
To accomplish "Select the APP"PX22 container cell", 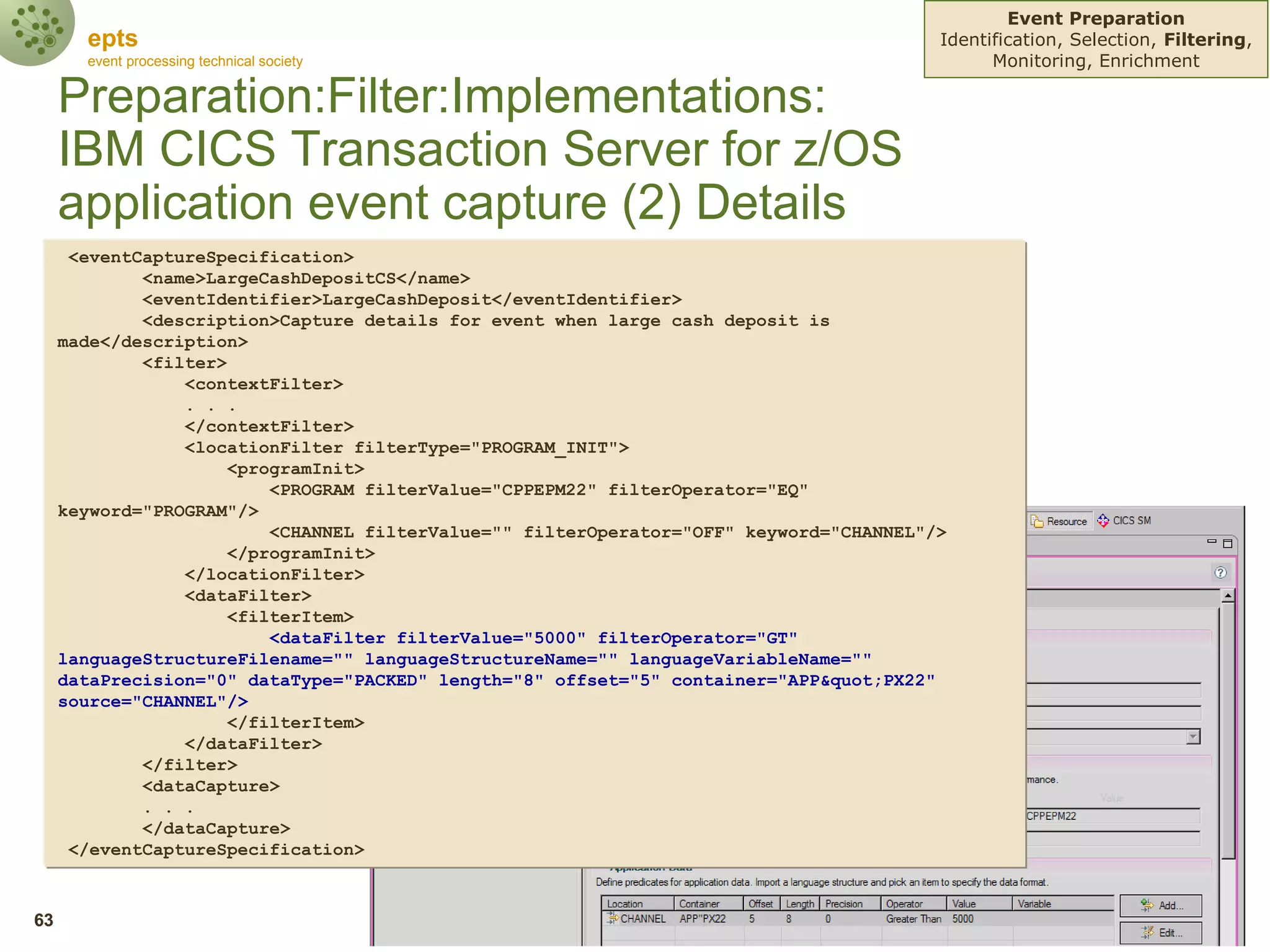I will (x=703, y=919).
